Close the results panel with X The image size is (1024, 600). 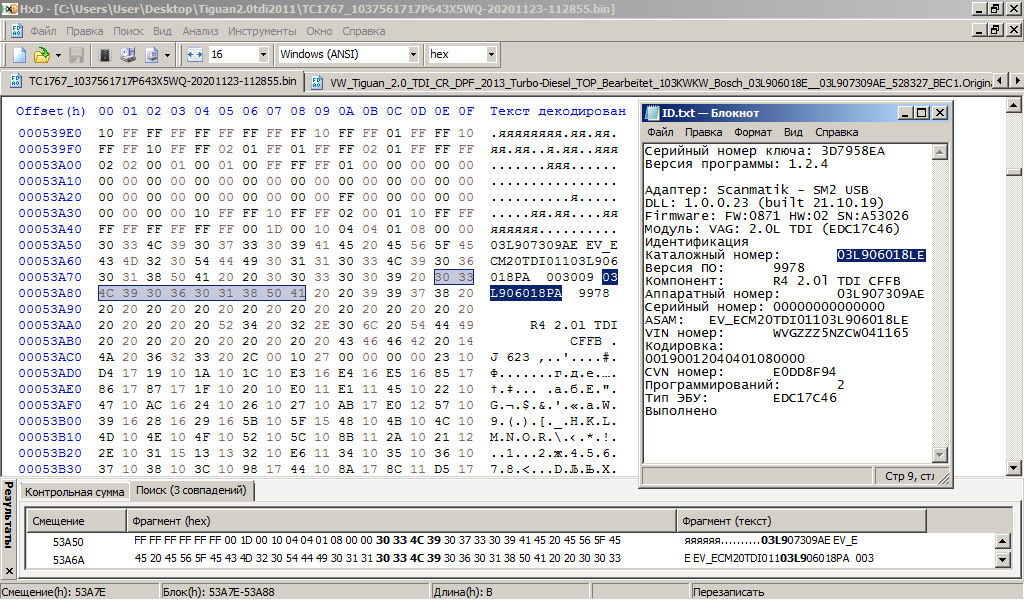[9, 571]
